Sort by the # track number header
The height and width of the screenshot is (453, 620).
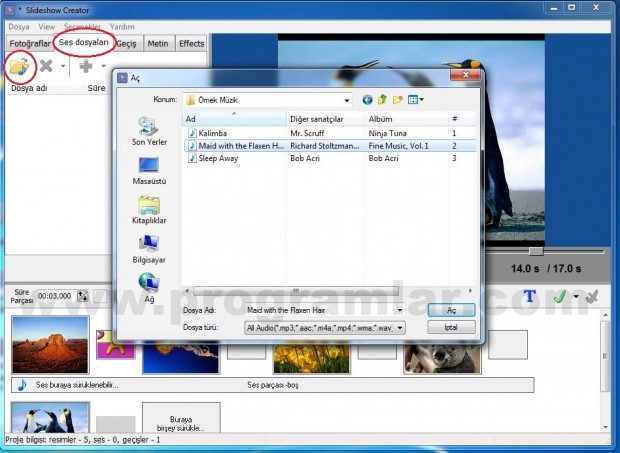pos(462,119)
